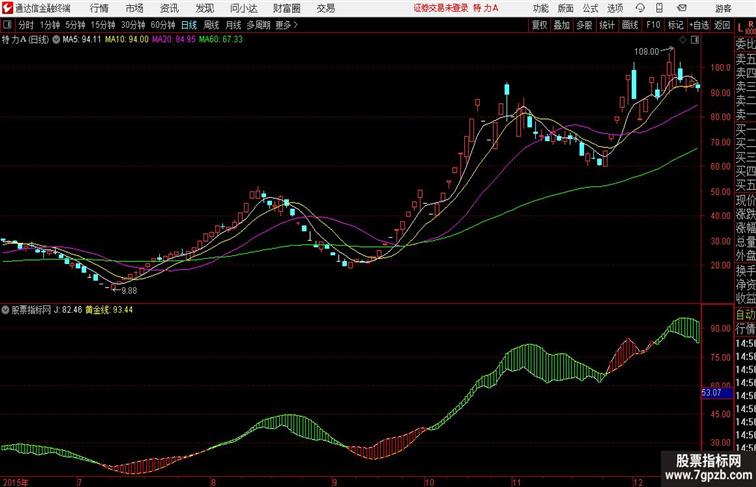Click the 游客 guest account label

[x=723, y=8]
